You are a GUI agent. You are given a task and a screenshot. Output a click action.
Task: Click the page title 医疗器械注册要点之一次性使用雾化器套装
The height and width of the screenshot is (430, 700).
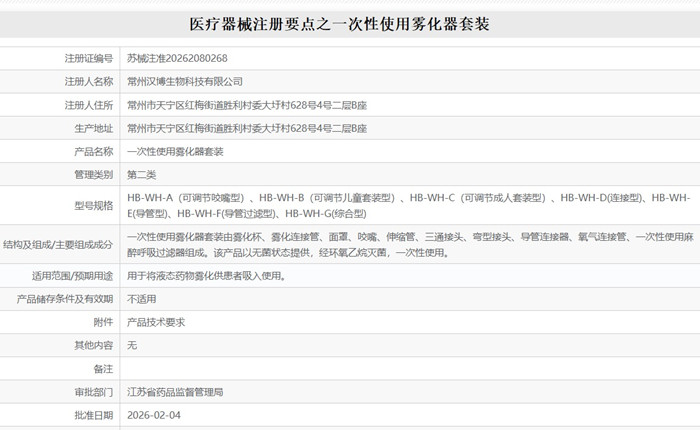[339, 24]
